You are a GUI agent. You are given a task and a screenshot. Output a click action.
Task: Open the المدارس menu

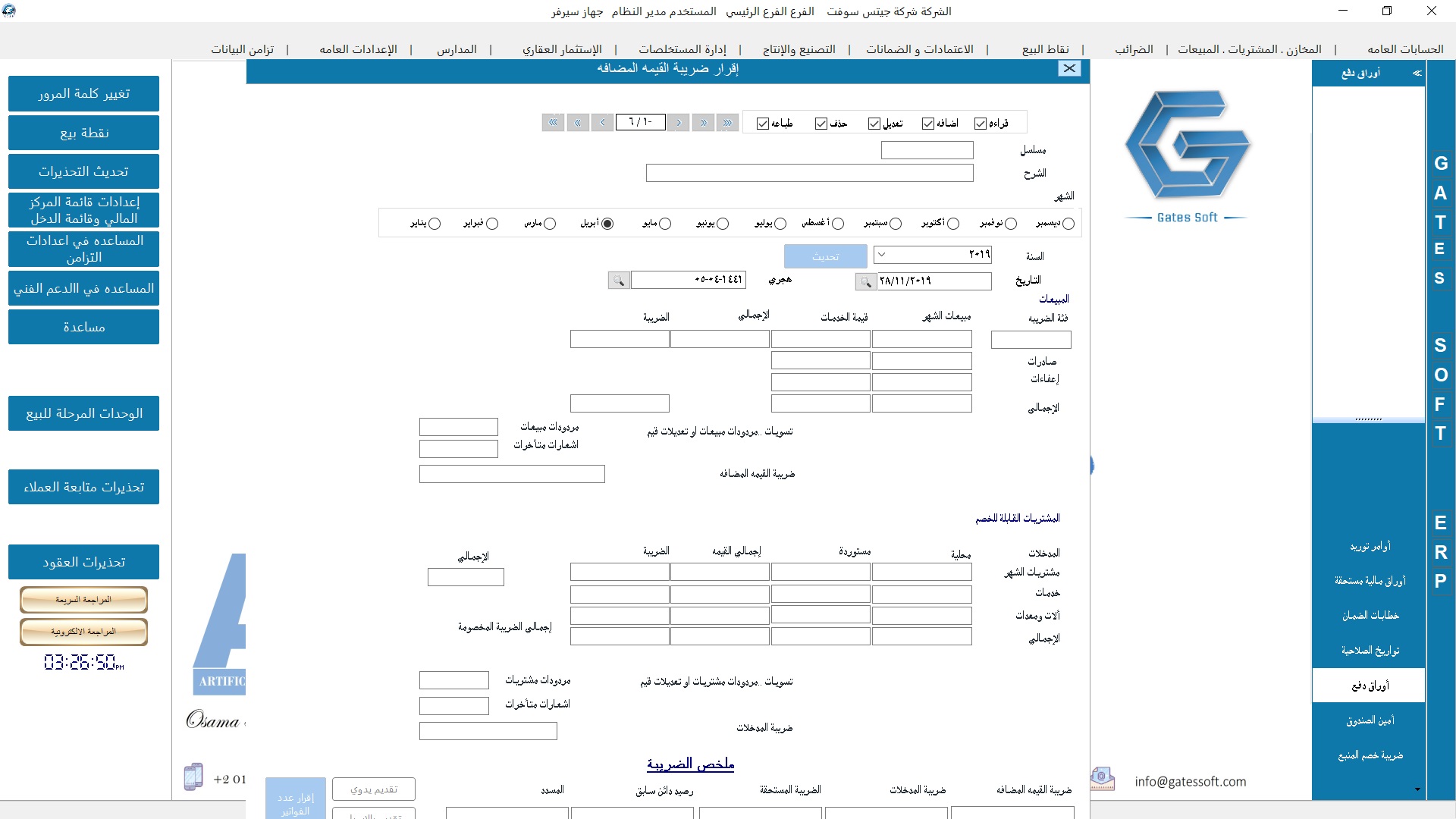pos(457,49)
